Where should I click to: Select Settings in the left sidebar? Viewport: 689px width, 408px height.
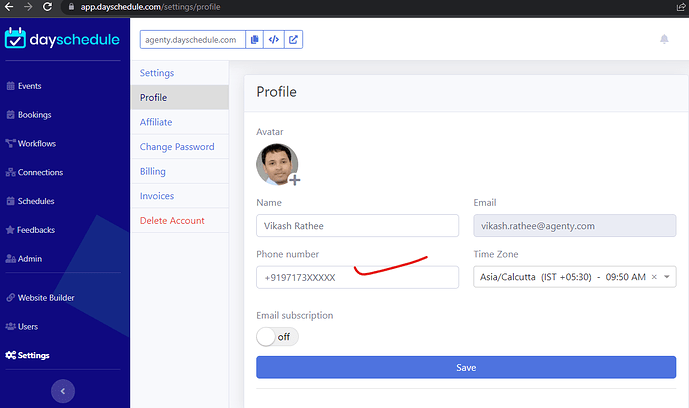(27, 355)
